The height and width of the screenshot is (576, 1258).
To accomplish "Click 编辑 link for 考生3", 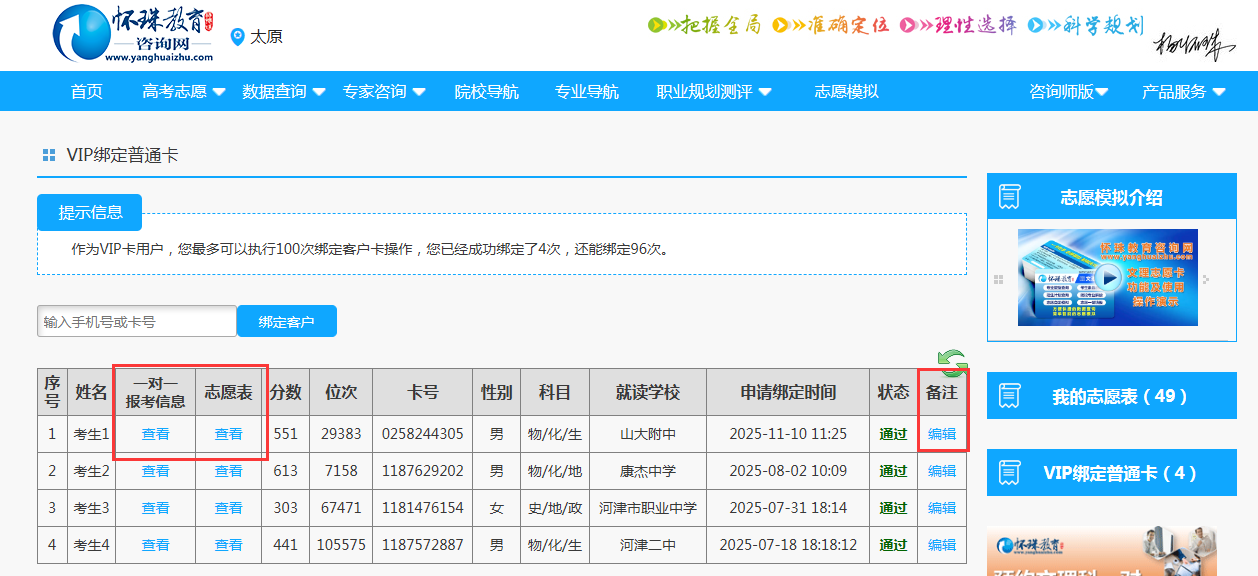I will 942,508.
